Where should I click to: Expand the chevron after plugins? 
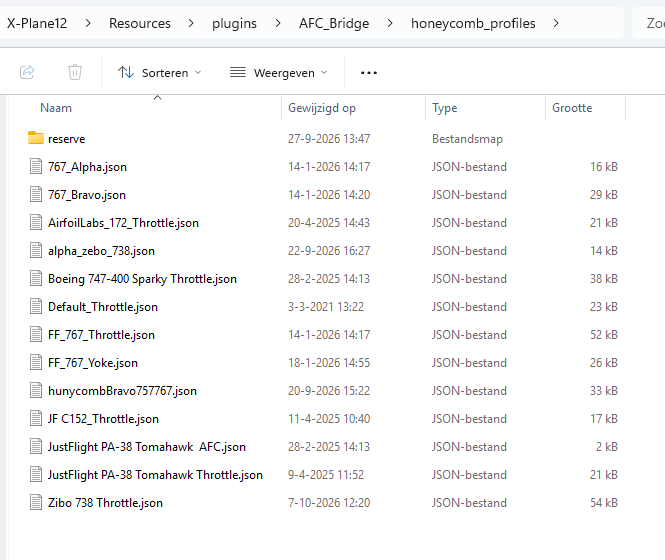pos(278,23)
